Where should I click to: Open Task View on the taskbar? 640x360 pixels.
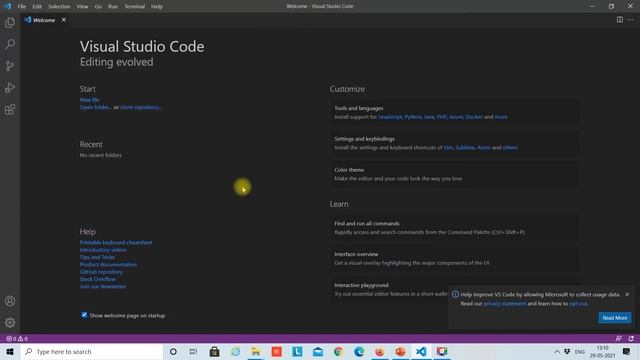coord(193,351)
